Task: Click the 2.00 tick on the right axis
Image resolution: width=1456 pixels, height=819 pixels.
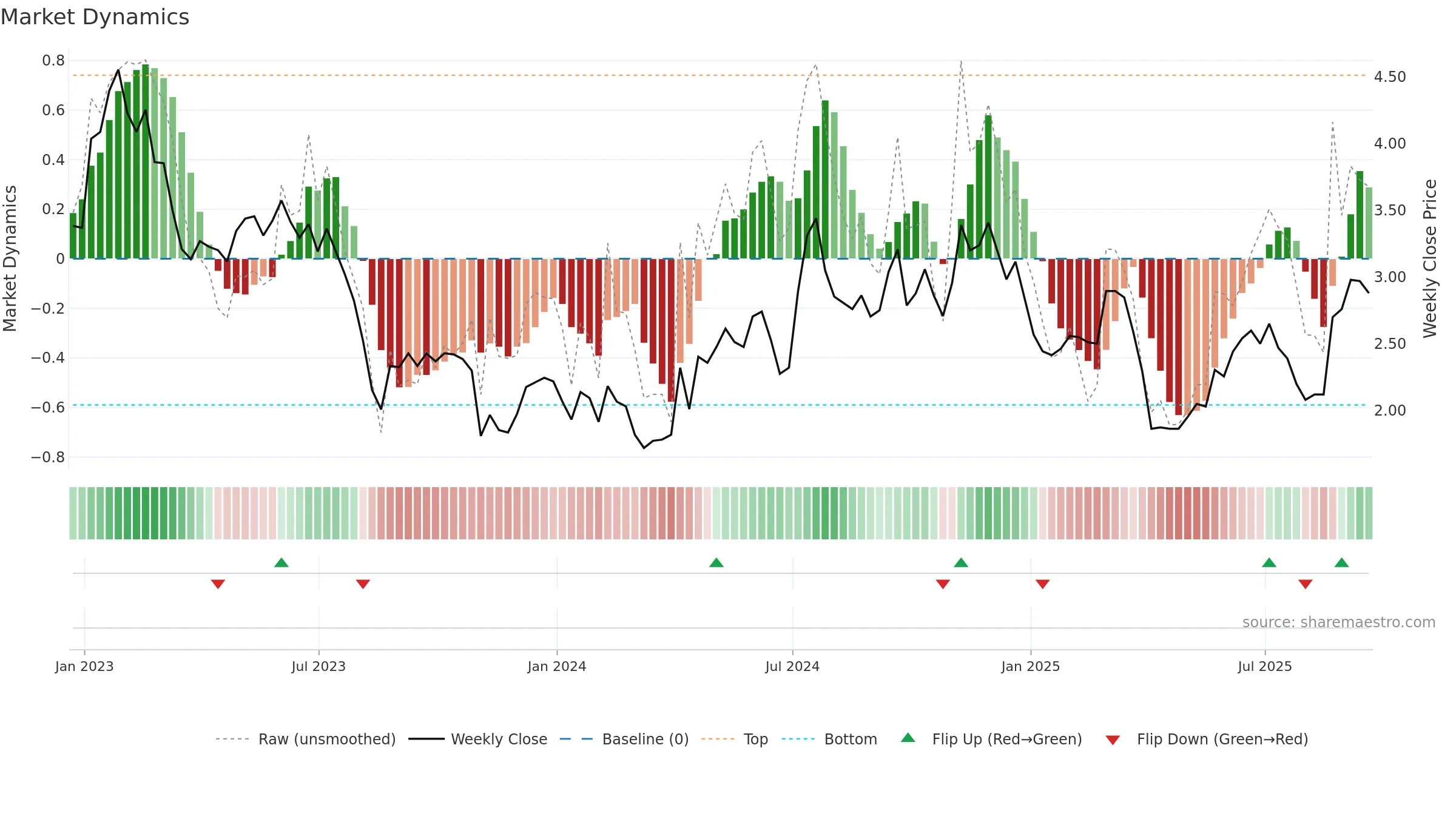Action: [1390, 411]
